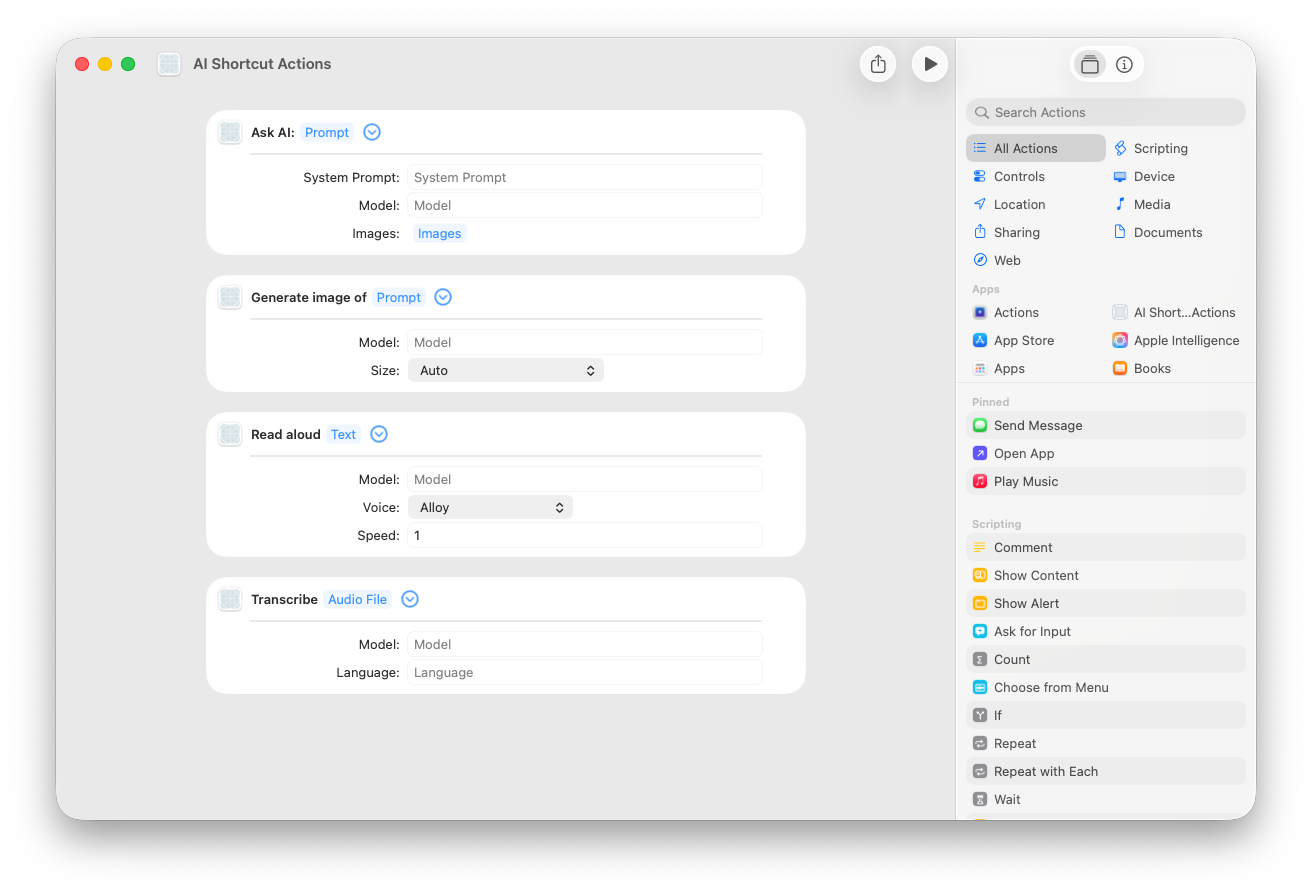Run the shortcut with play button
This screenshot has width=1312, height=894.
930,64
